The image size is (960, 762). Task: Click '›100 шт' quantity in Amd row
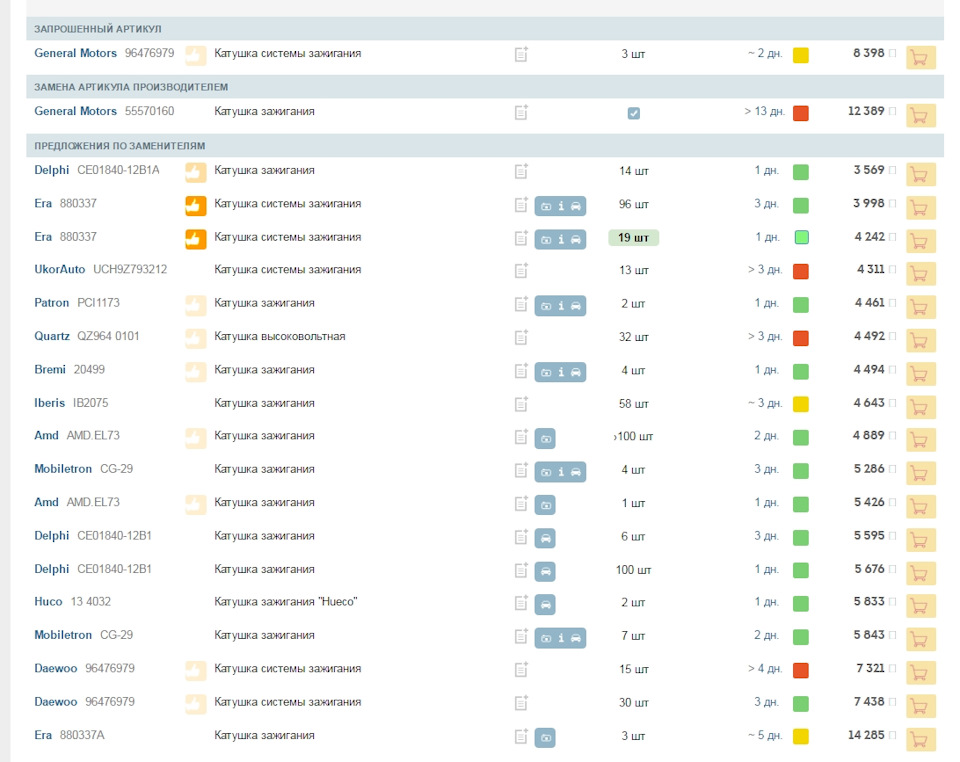click(x=633, y=436)
